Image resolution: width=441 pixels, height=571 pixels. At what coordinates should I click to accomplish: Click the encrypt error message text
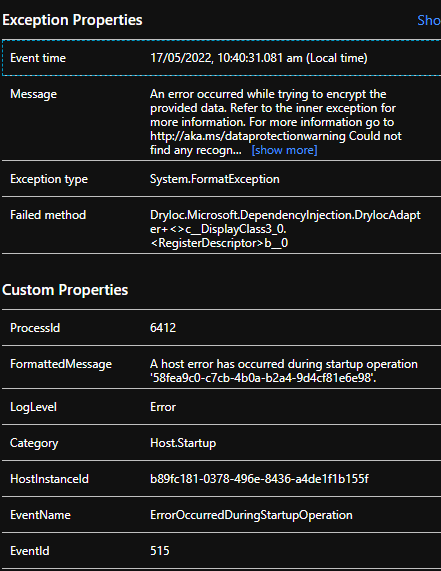[x=276, y=122]
